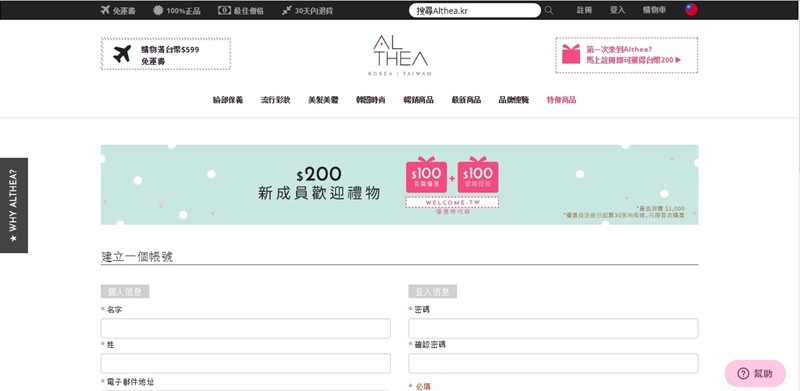
Task: Click the first pink $100 first-purchase coupon
Action: [427, 175]
